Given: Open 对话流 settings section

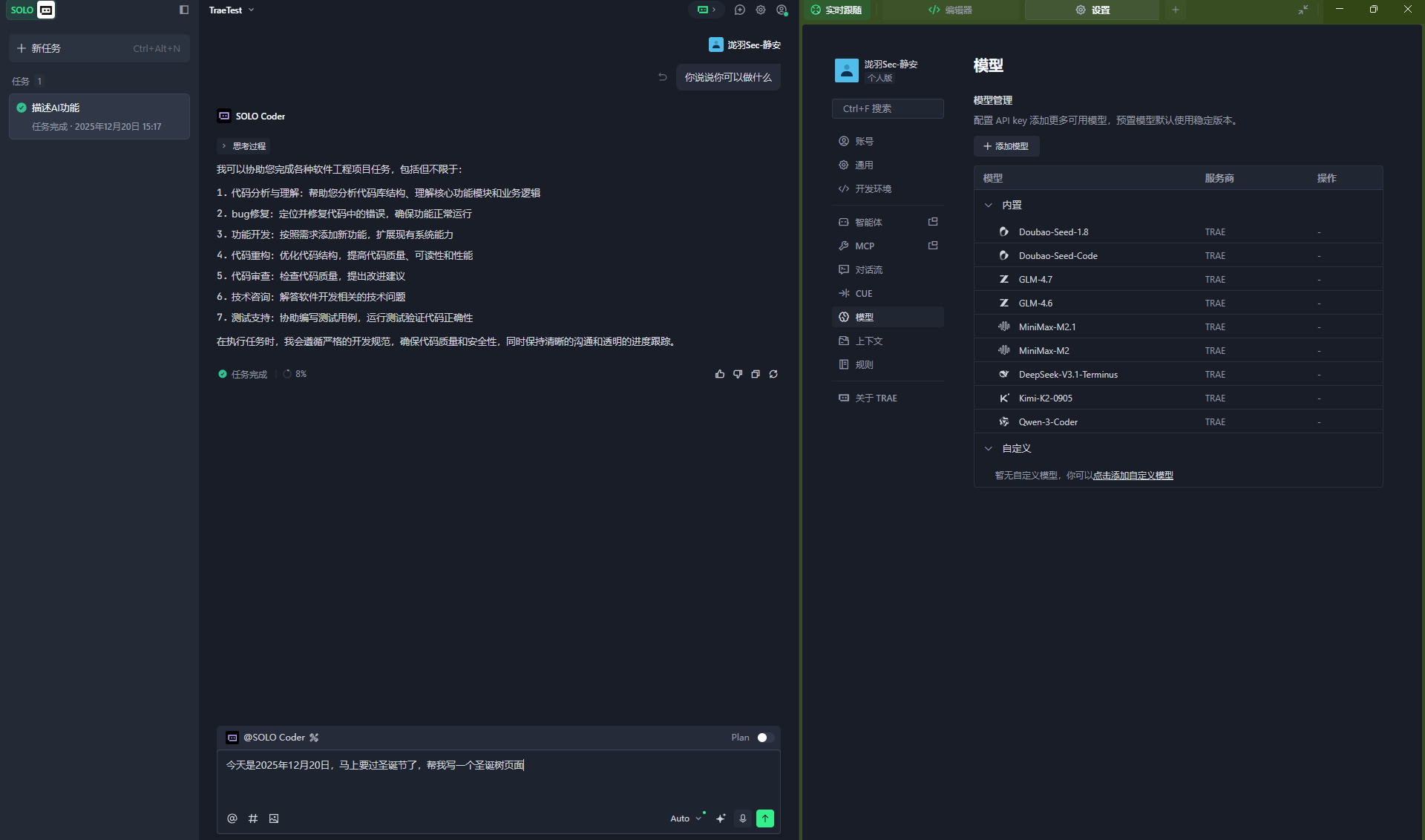Looking at the screenshot, I should (x=888, y=269).
